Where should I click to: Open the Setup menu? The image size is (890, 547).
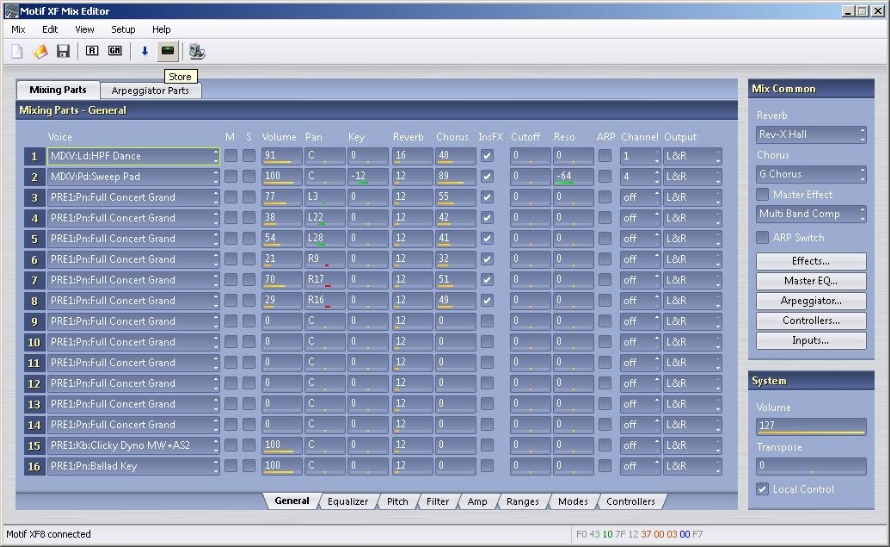(x=123, y=30)
